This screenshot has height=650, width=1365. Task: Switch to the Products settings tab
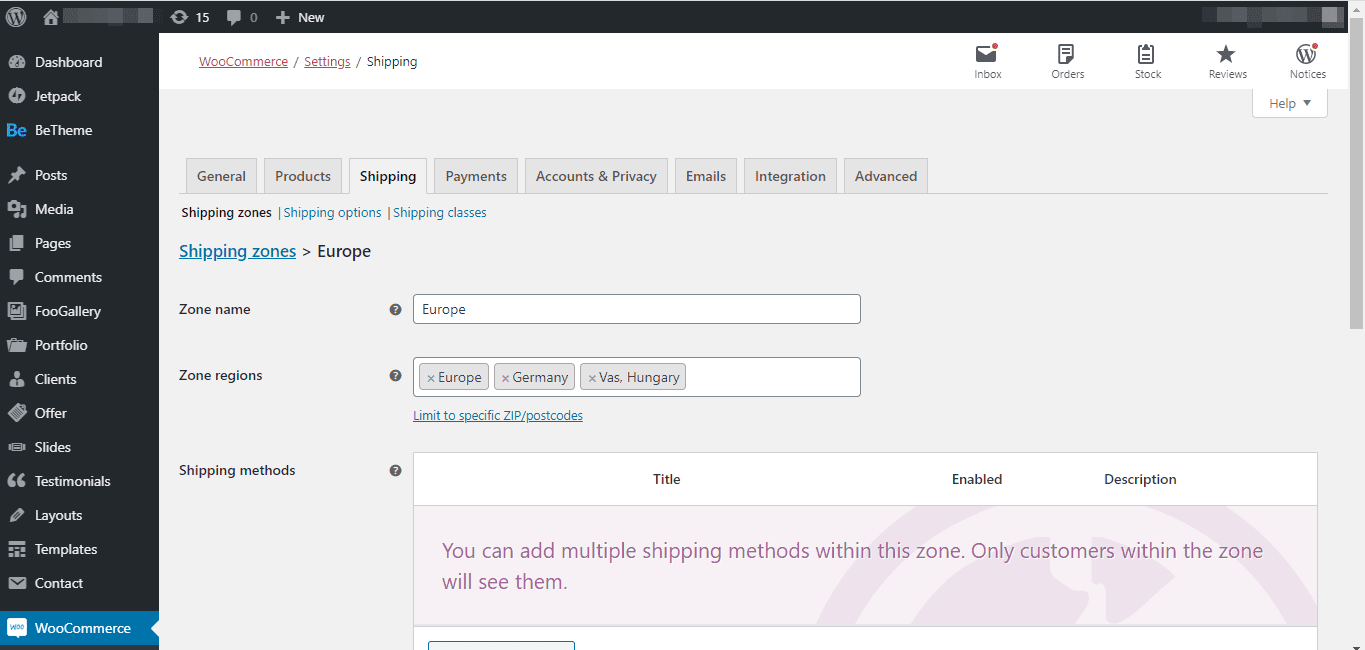(303, 176)
